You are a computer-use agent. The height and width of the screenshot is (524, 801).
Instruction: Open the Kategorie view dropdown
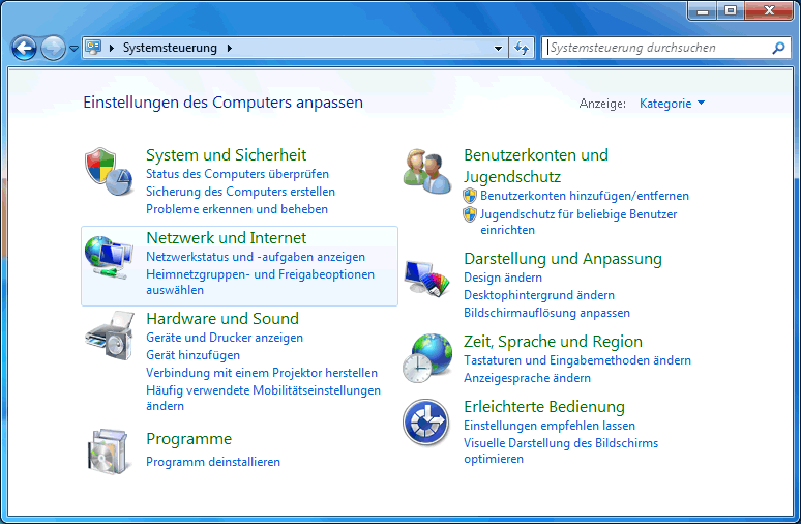(672, 103)
